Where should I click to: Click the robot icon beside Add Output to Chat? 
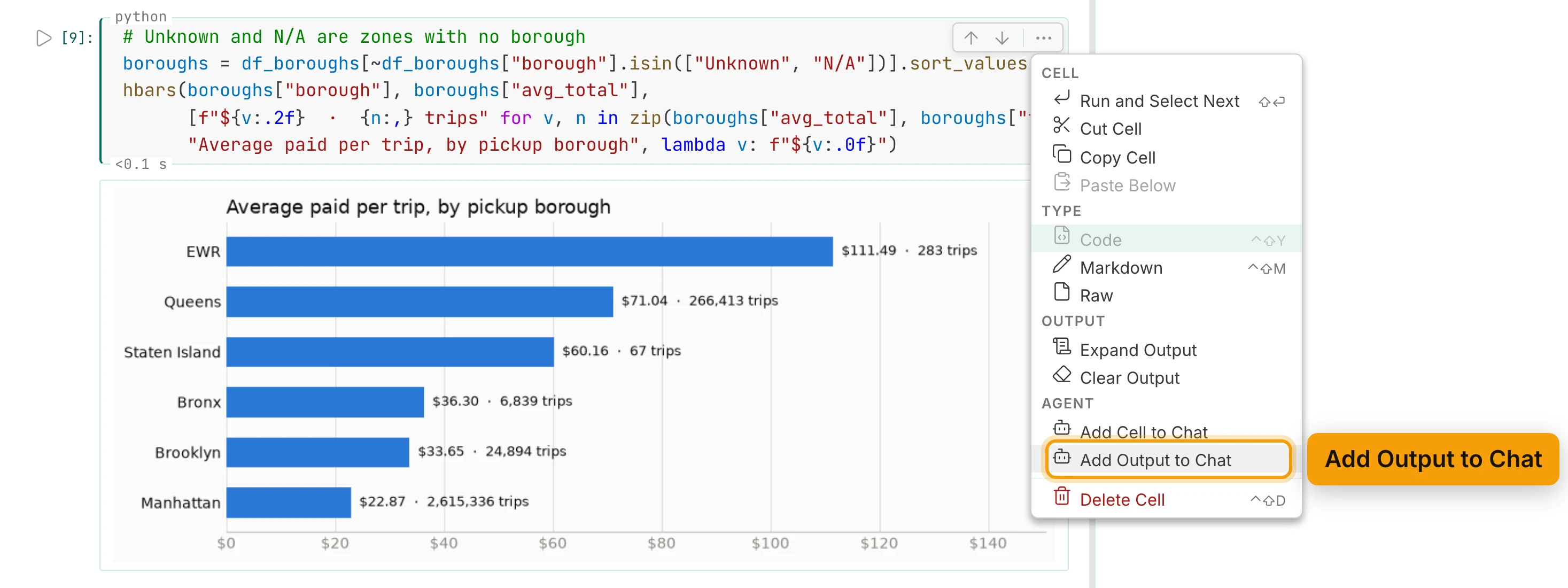pos(1061,456)
